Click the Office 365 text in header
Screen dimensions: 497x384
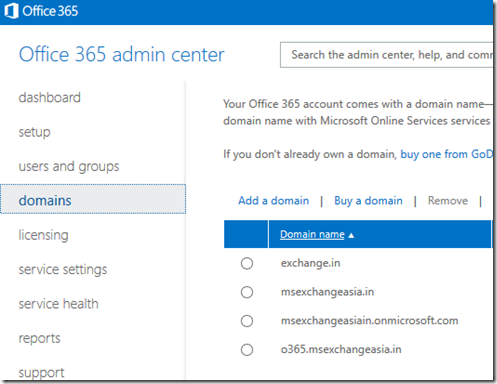50,11
